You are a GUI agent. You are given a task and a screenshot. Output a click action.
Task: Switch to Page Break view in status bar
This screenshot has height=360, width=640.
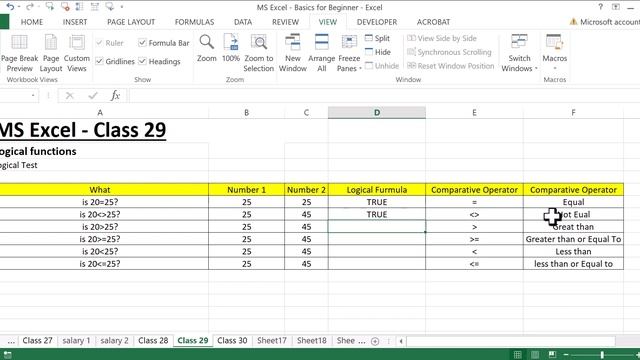tap(552, 354)
